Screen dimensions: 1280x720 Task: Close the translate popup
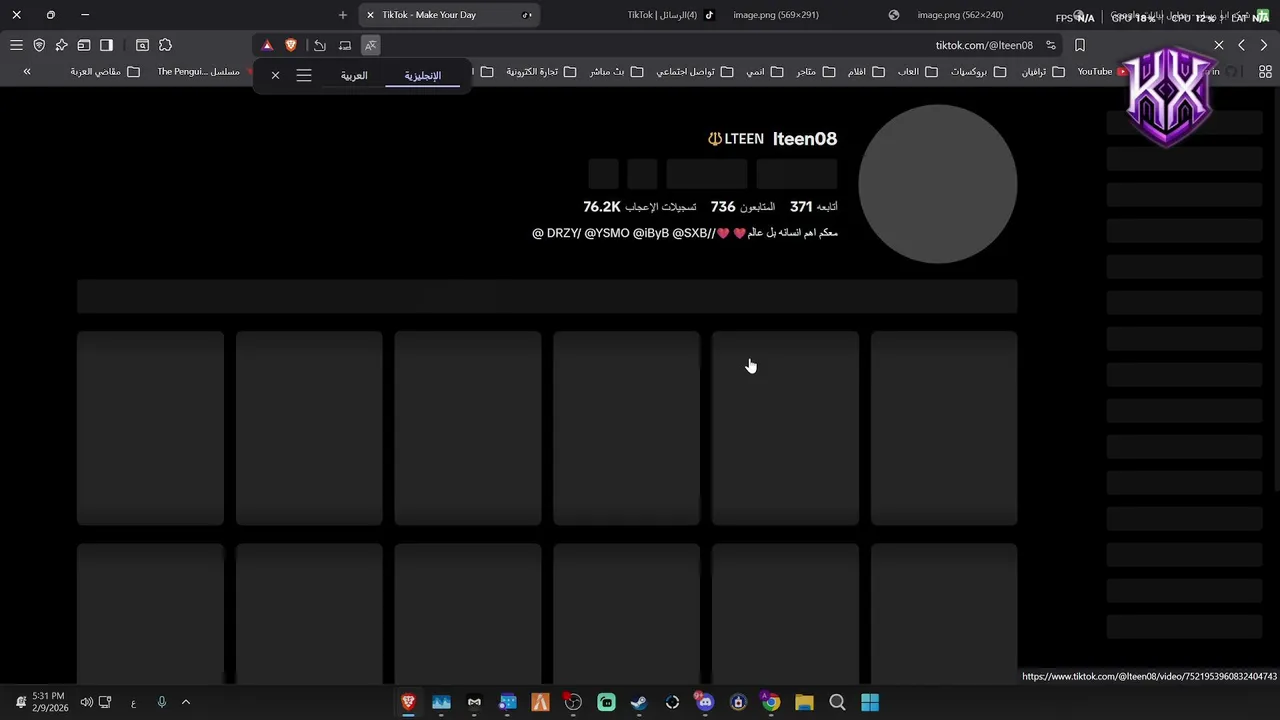pyautogui.click(x=275, y=75)
